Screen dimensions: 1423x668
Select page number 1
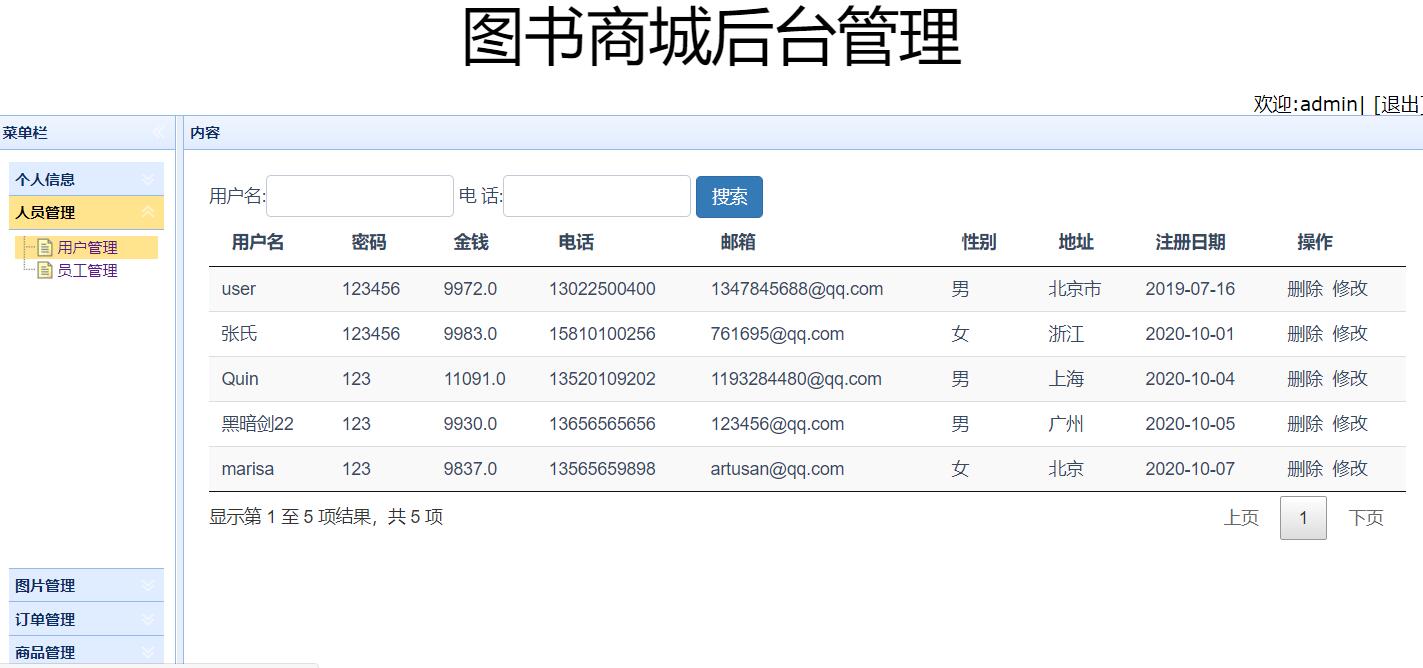point(1303,517)
